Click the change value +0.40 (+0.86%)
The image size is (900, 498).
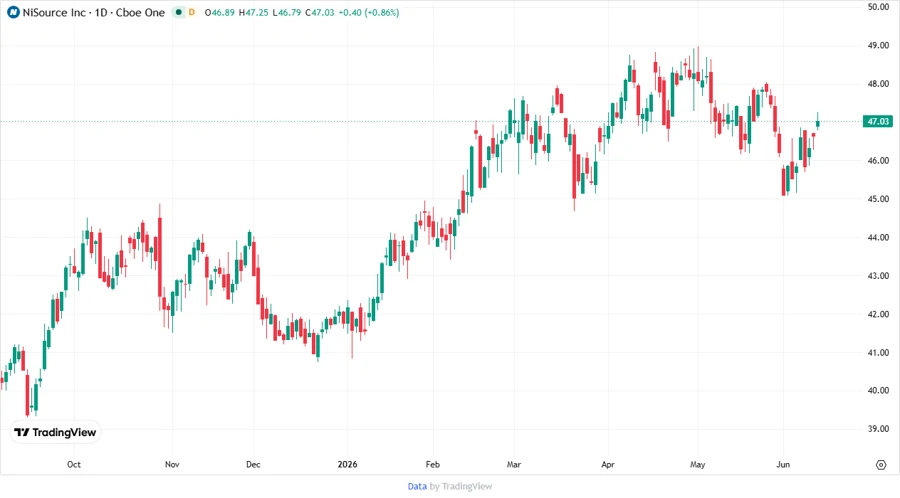tap(368, 13)
